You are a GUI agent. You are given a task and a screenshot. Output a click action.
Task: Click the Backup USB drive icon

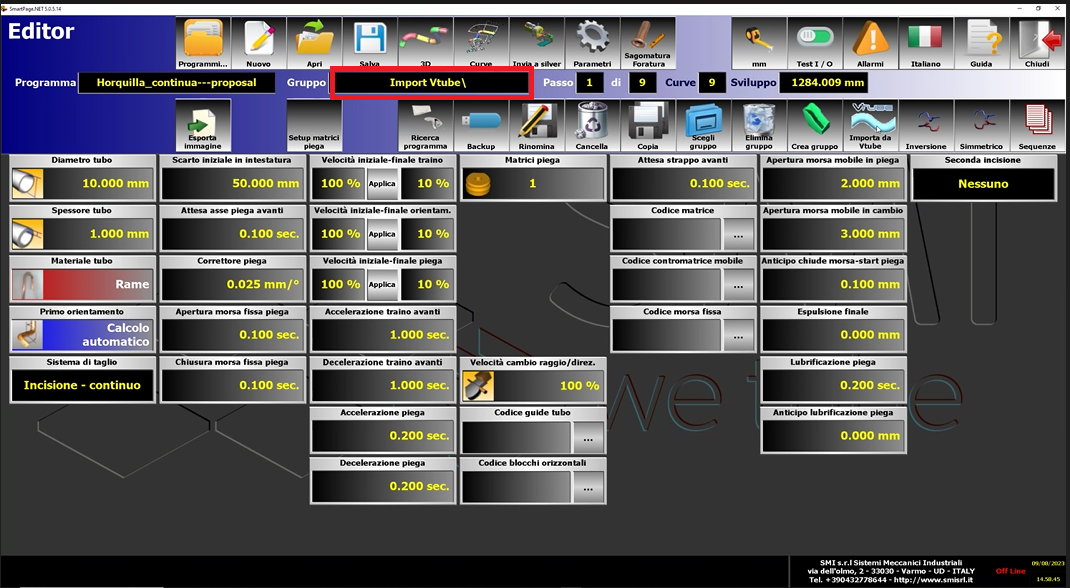[x=481, y=126]
